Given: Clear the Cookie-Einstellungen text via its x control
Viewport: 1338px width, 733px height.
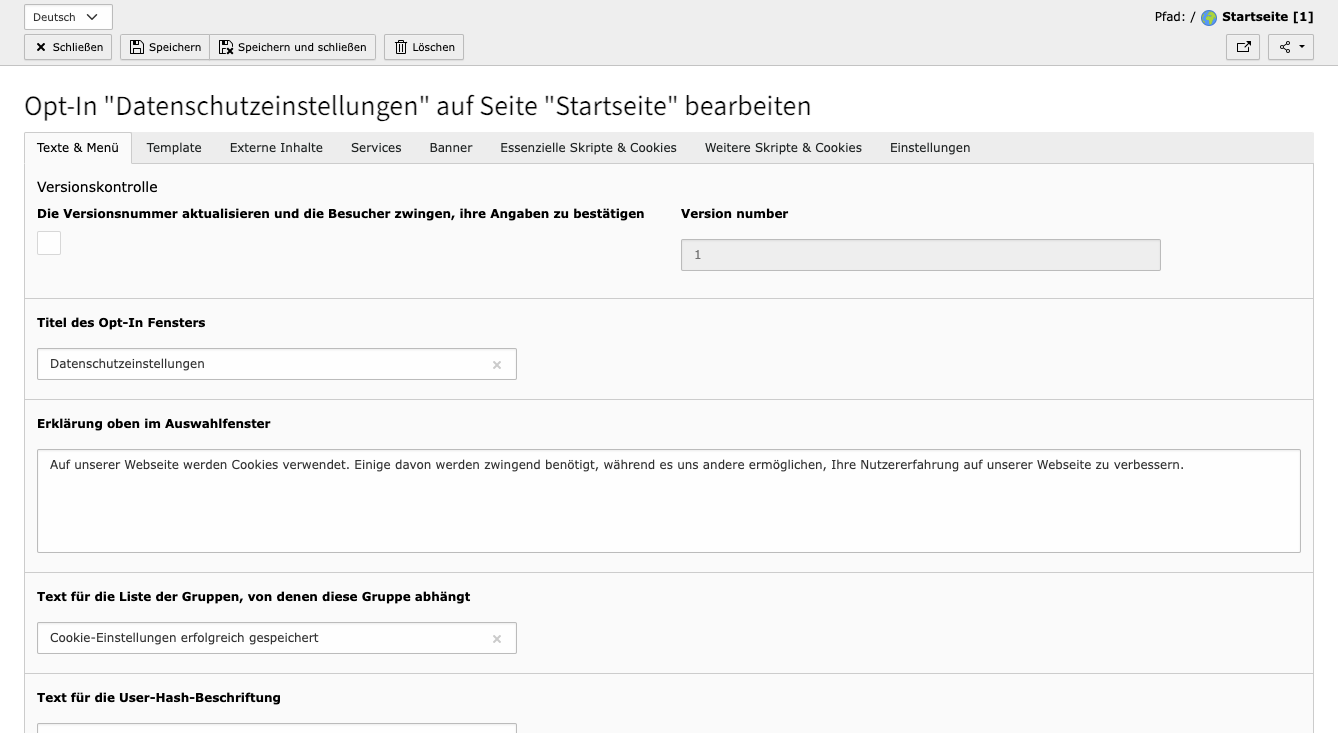Looking at the screenshot, I should coord(497,638).
